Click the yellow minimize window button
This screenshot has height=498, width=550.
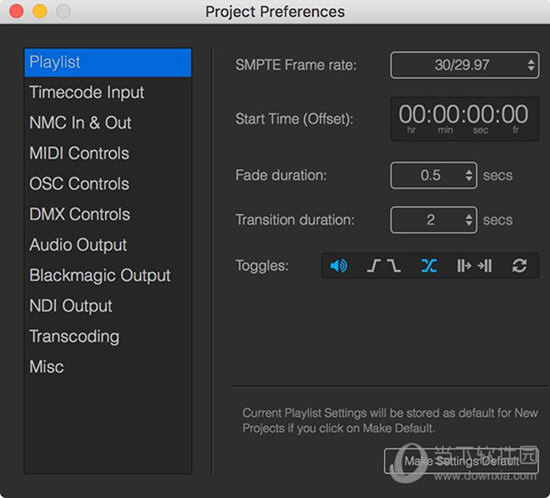click(40, 11)
